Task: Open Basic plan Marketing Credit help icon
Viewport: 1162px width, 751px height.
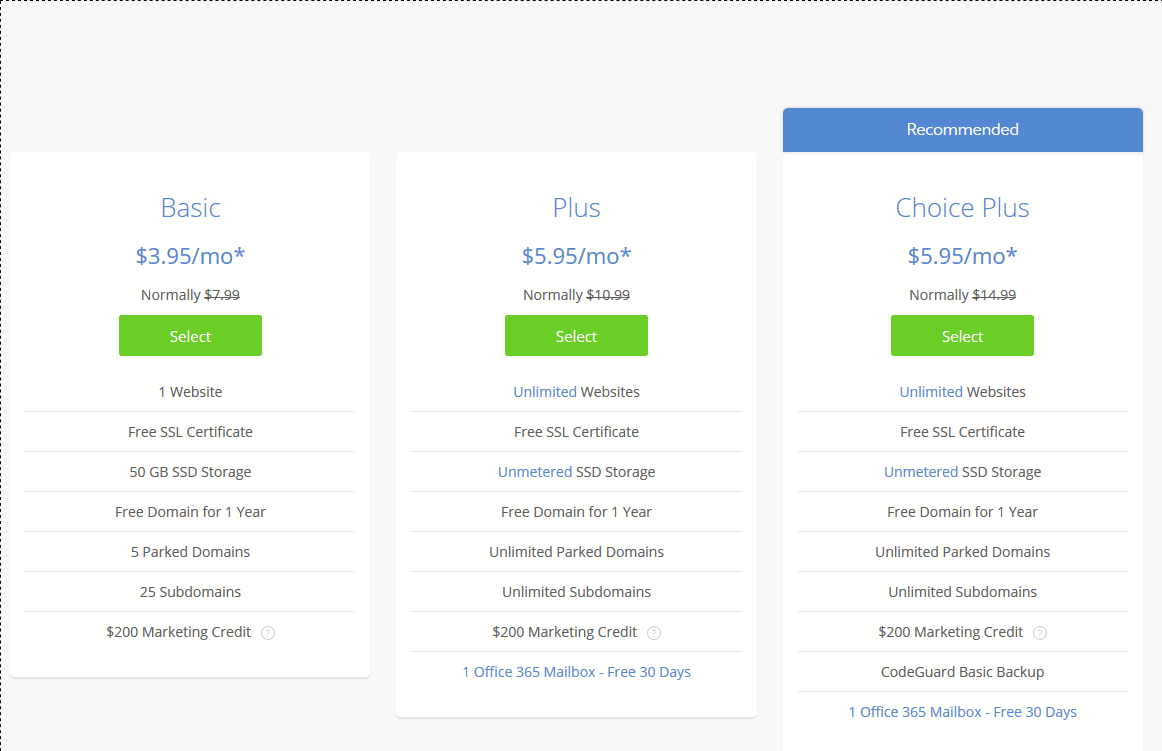Action: 268,633
